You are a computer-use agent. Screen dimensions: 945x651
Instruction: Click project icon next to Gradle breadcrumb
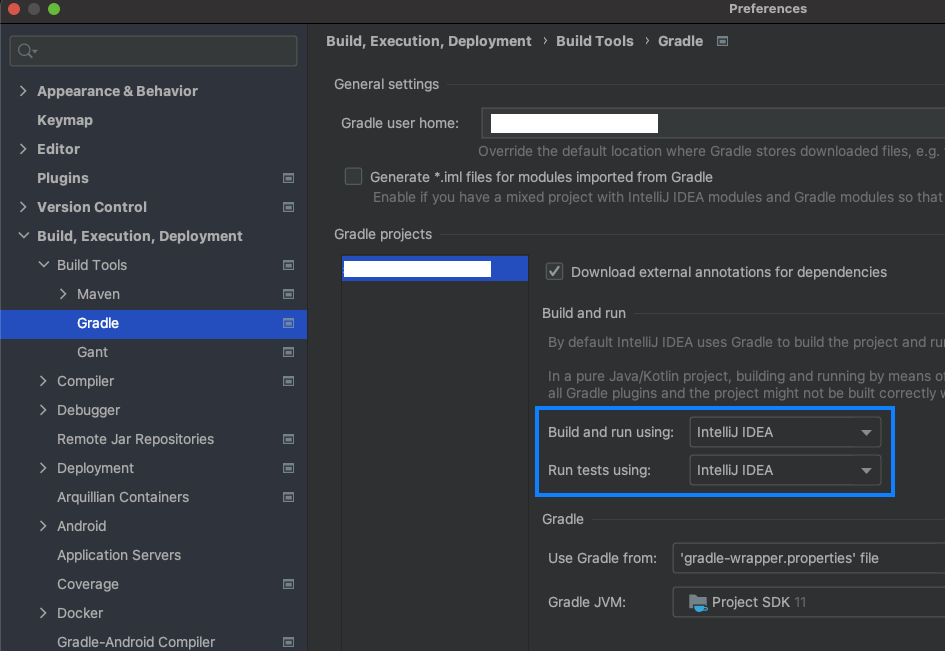click(722, 41)
